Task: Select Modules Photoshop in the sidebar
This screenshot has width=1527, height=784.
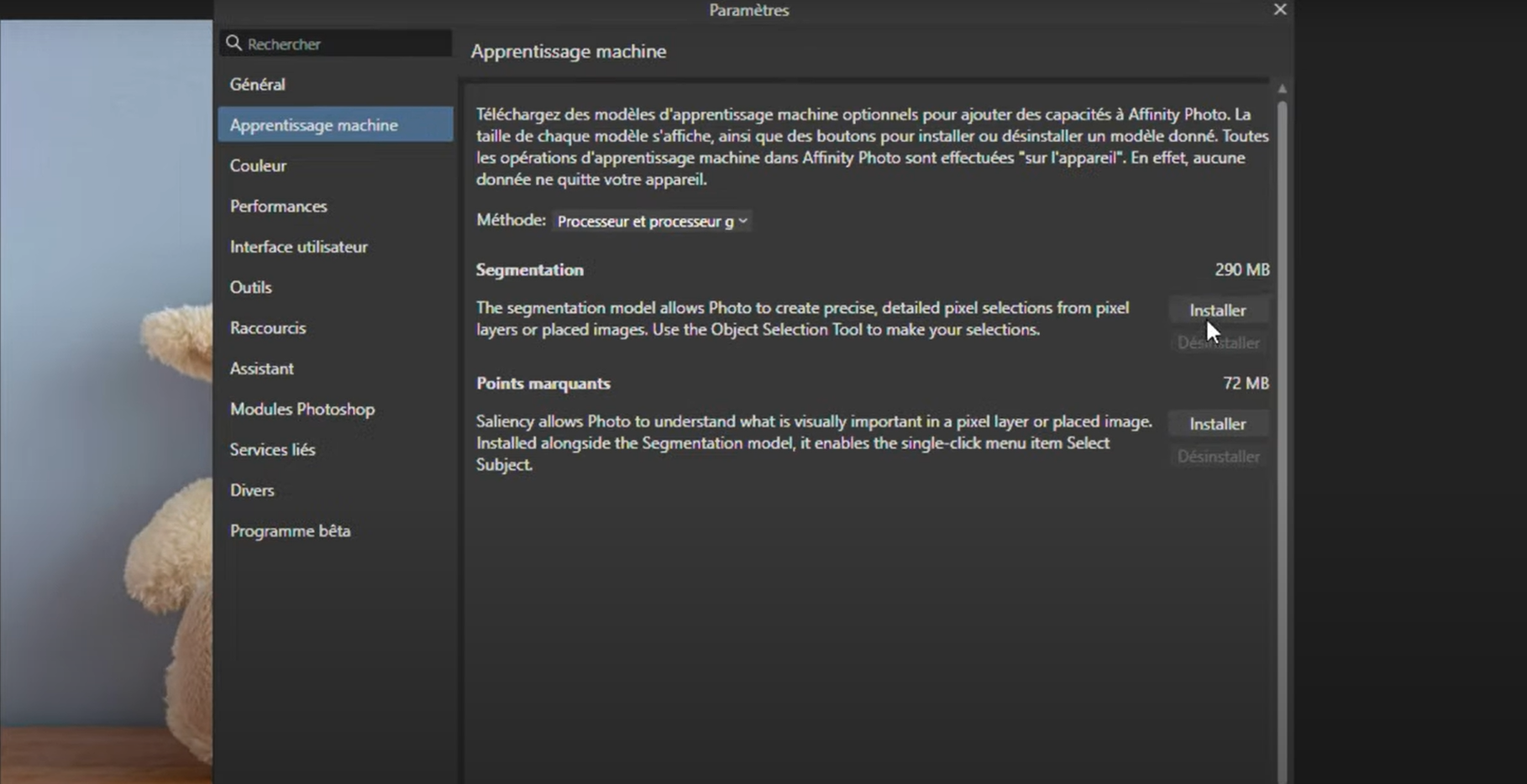Action: point(302,409)
